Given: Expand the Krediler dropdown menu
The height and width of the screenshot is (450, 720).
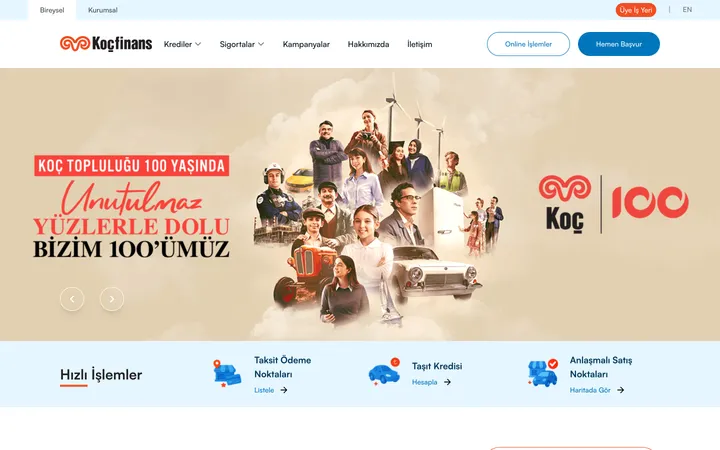Looking at the screenshot, I should (182, 44).
